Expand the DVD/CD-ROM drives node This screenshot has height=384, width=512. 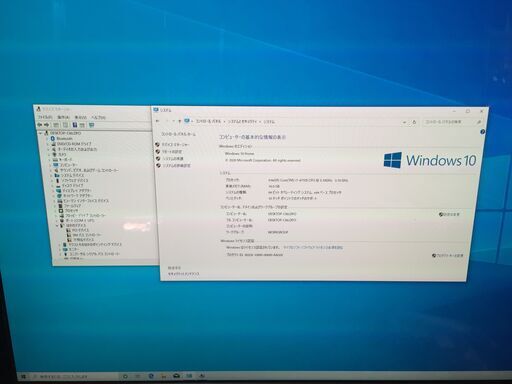pos(49,144)
